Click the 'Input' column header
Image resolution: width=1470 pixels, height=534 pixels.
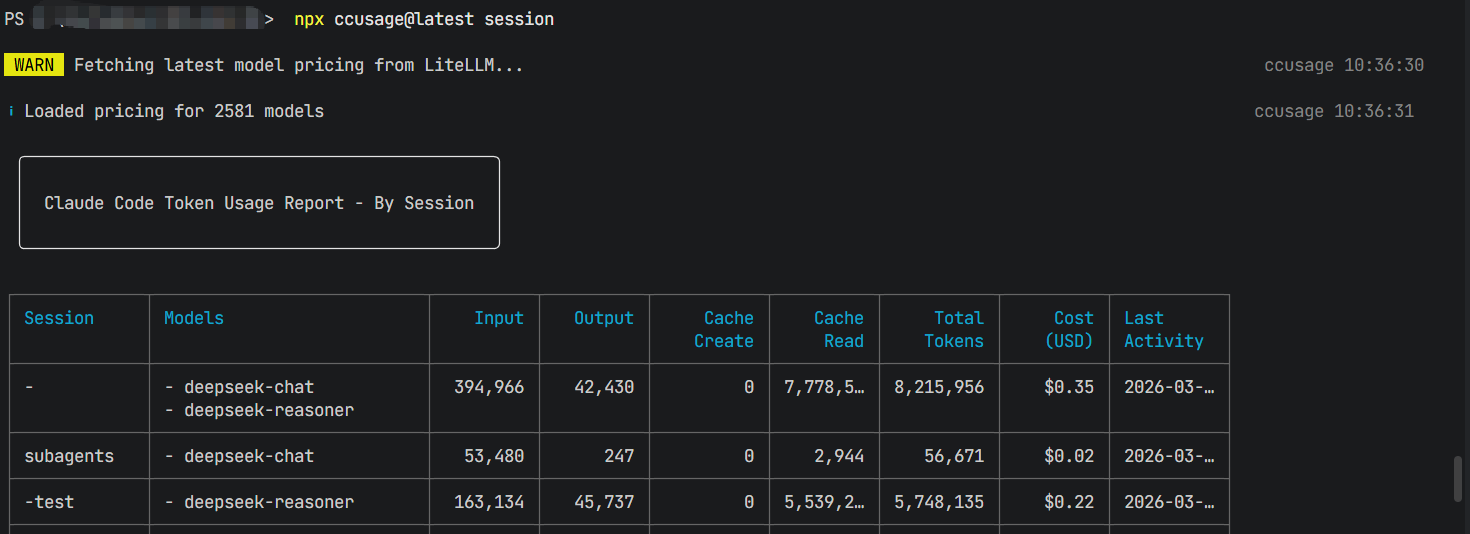click(499, 318)
